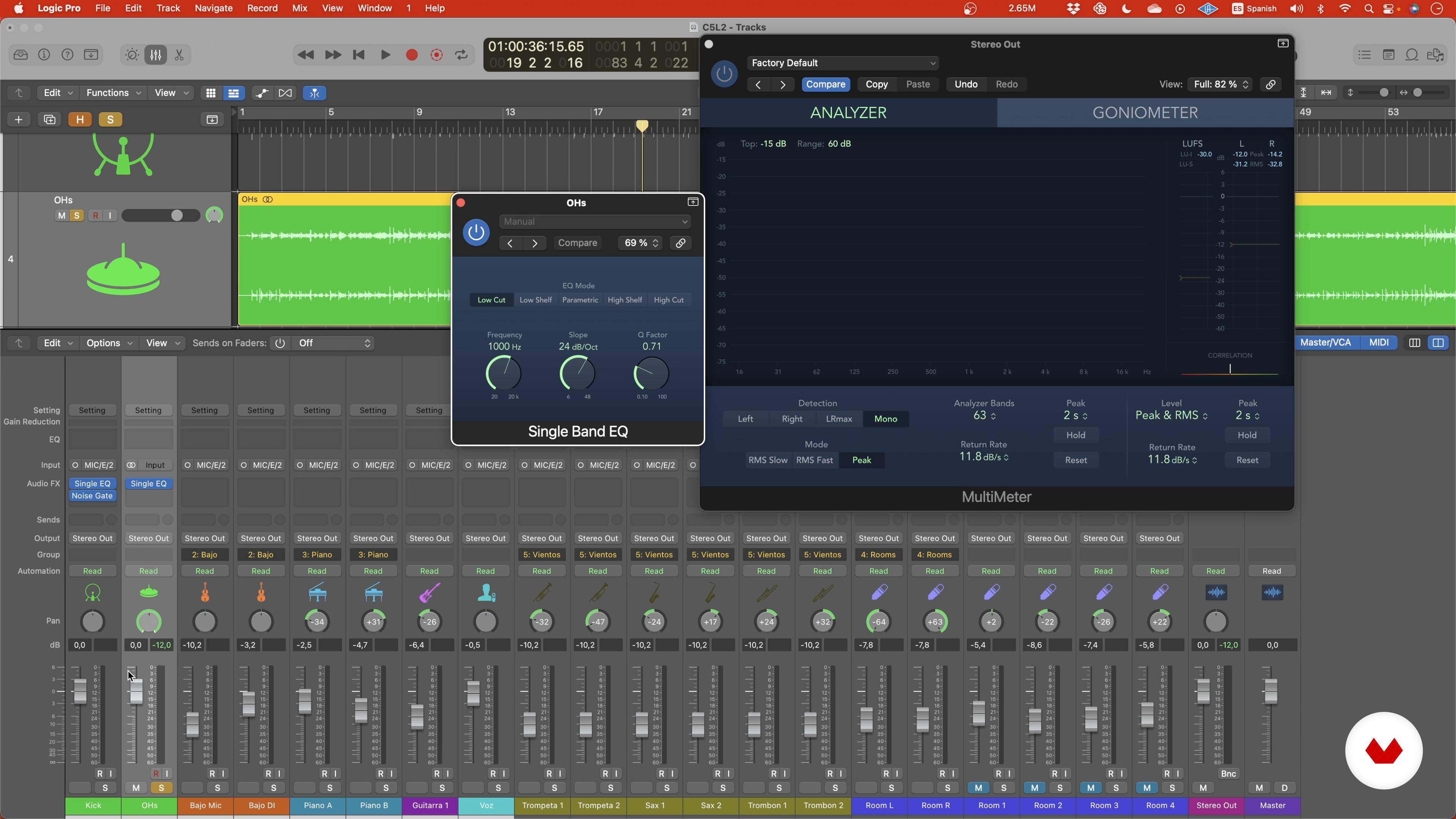Select MIDI filter in mixer
Screen dimensions: 1456x819
pyautogui.click(x=1379, y=342)
